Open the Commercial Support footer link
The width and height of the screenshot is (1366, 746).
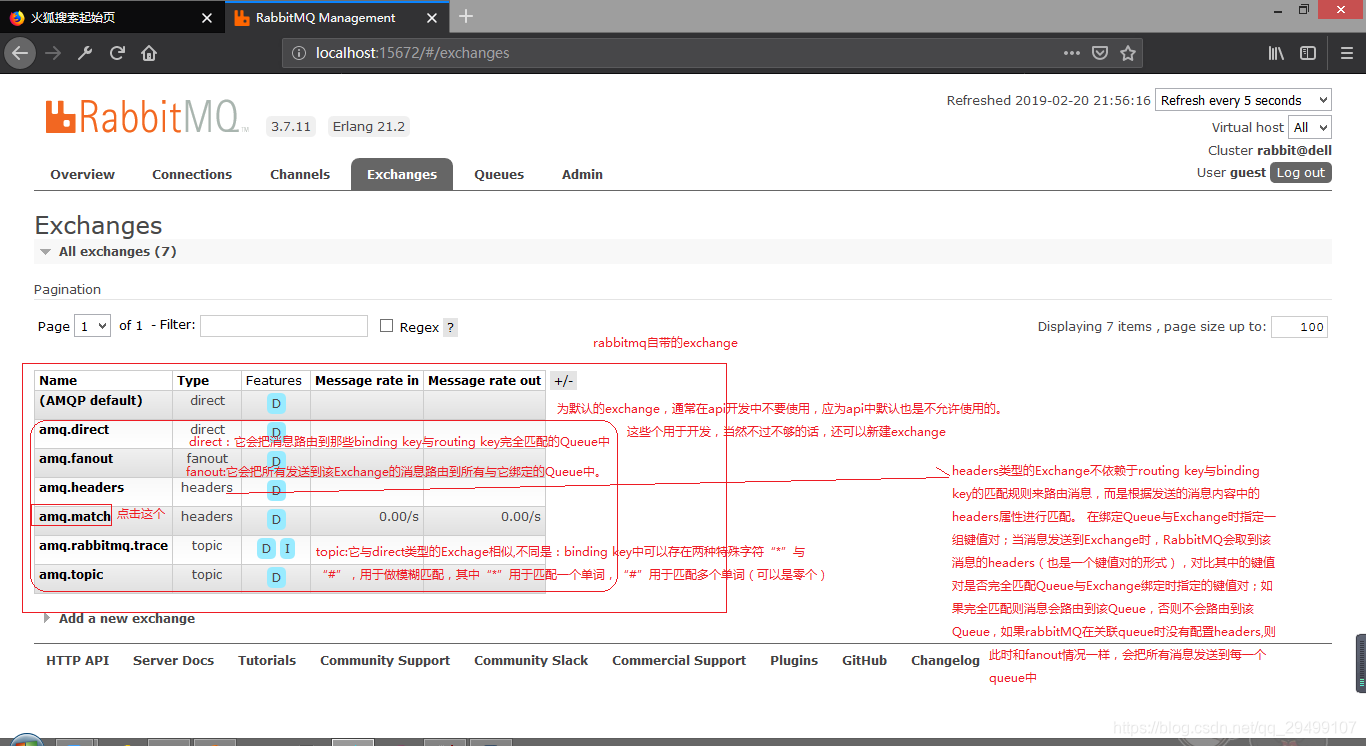(679, 660)
